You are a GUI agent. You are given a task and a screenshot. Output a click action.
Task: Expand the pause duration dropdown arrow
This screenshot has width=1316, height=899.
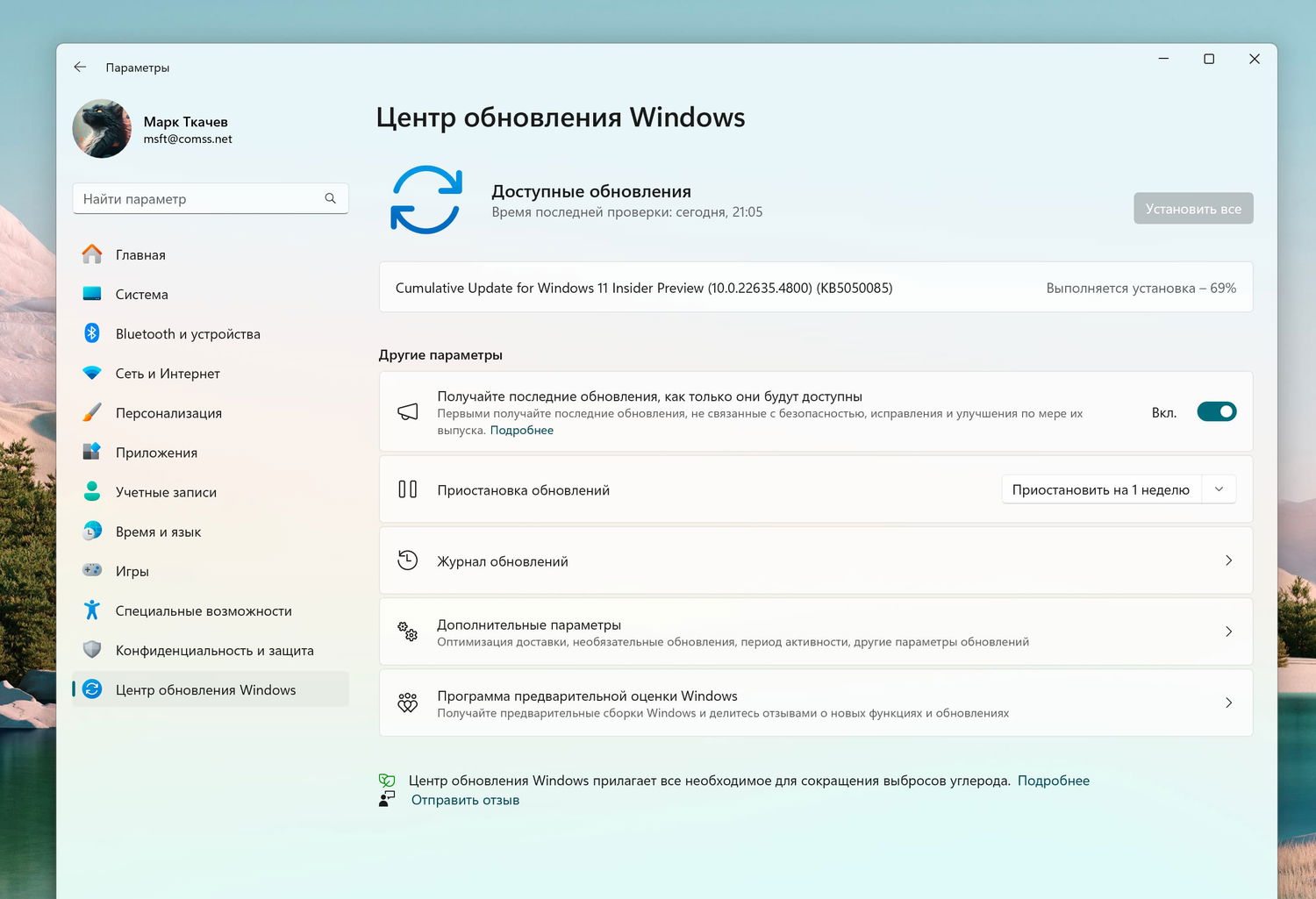(x=1219, y=489)
